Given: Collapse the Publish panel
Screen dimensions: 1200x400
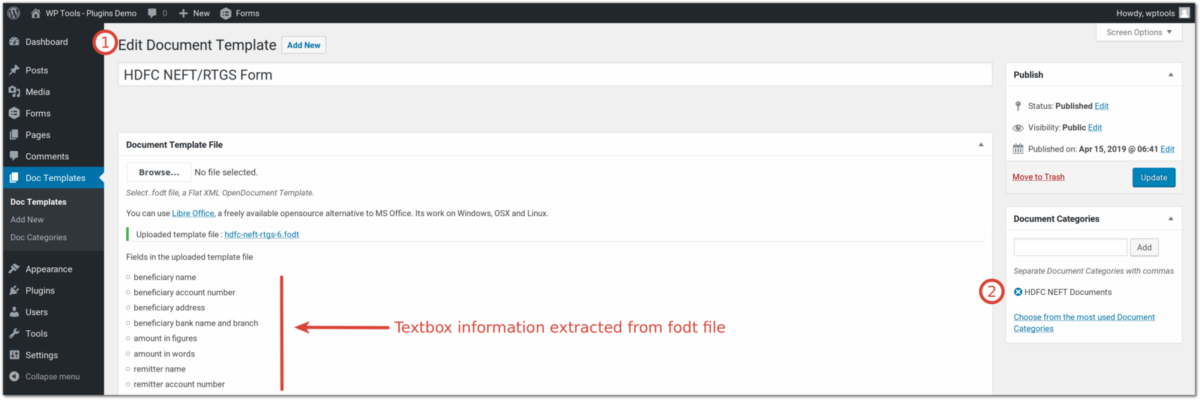Looking at the screenshot, I should coord(1171,75).
